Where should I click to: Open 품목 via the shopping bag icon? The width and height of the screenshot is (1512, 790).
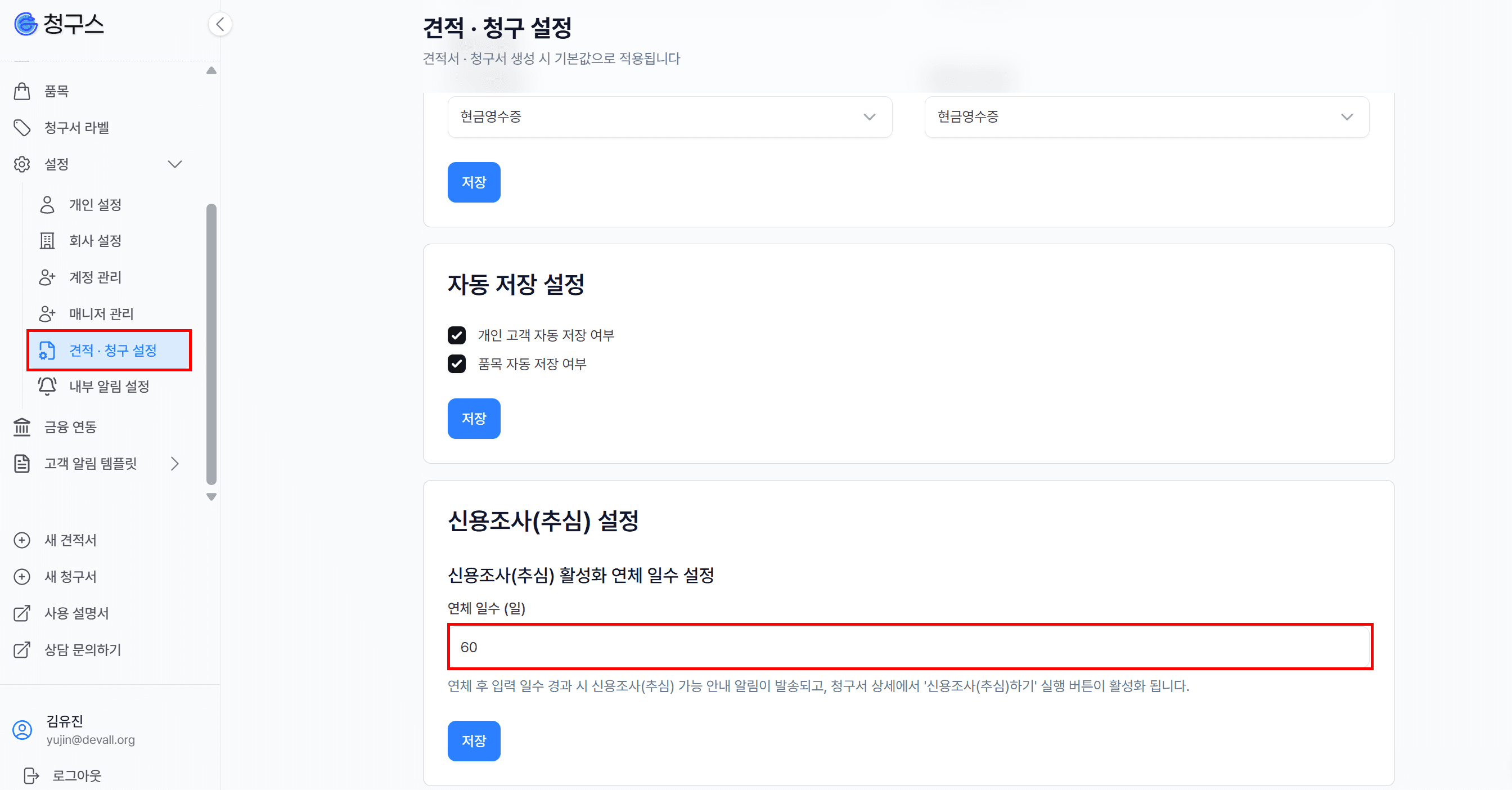tap(22, 92)
